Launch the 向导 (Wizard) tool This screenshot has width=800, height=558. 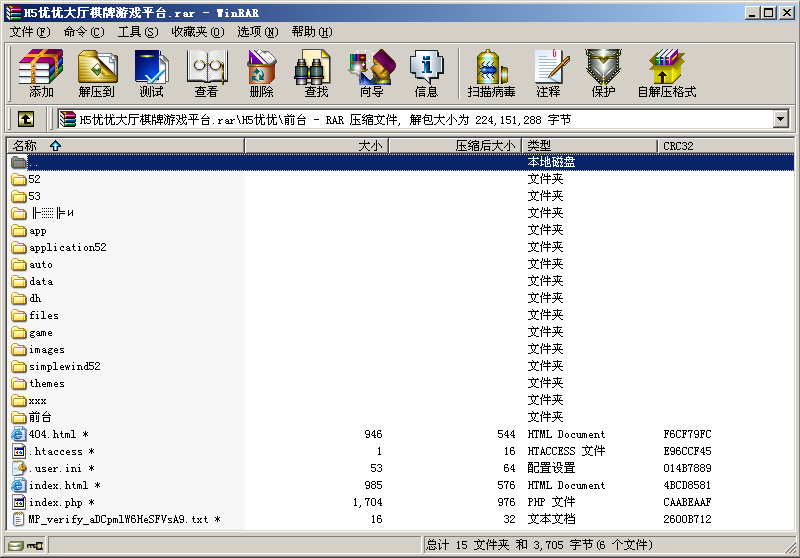[371, 73]
